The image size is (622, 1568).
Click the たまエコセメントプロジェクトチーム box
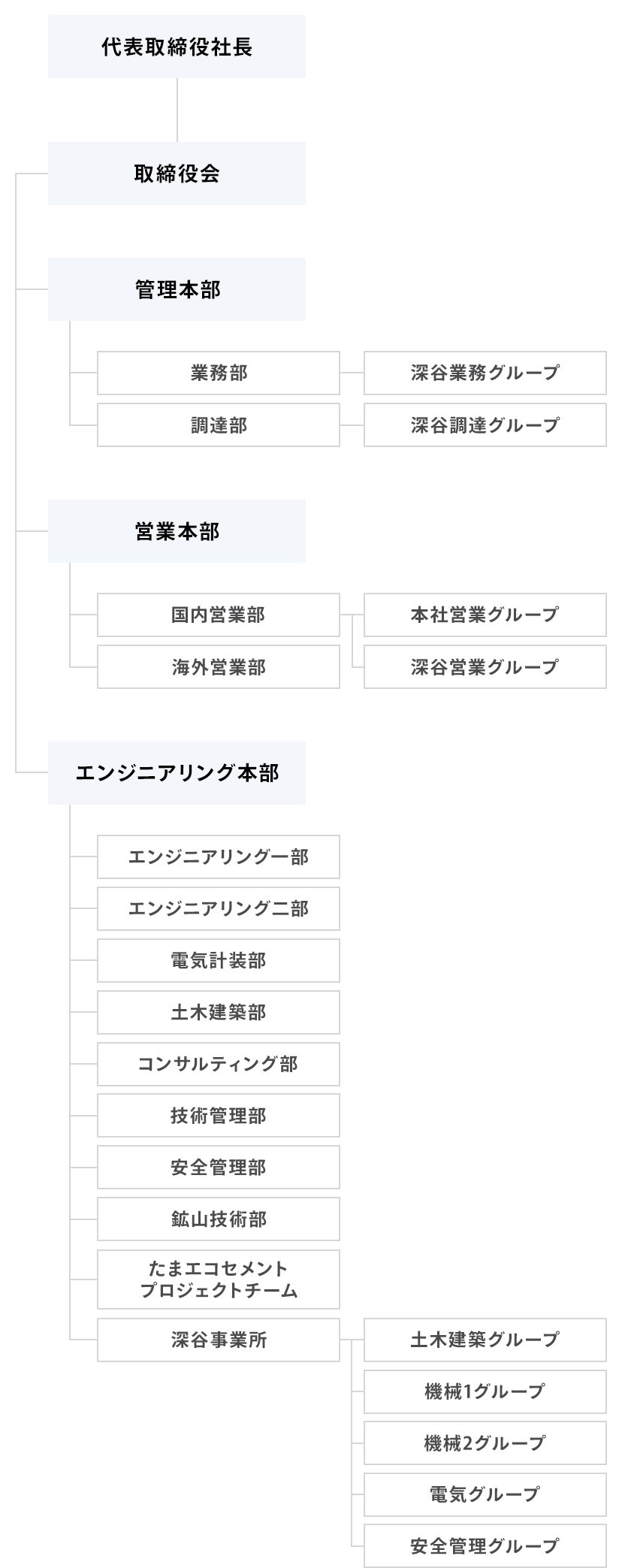(x=218, y=1279)
